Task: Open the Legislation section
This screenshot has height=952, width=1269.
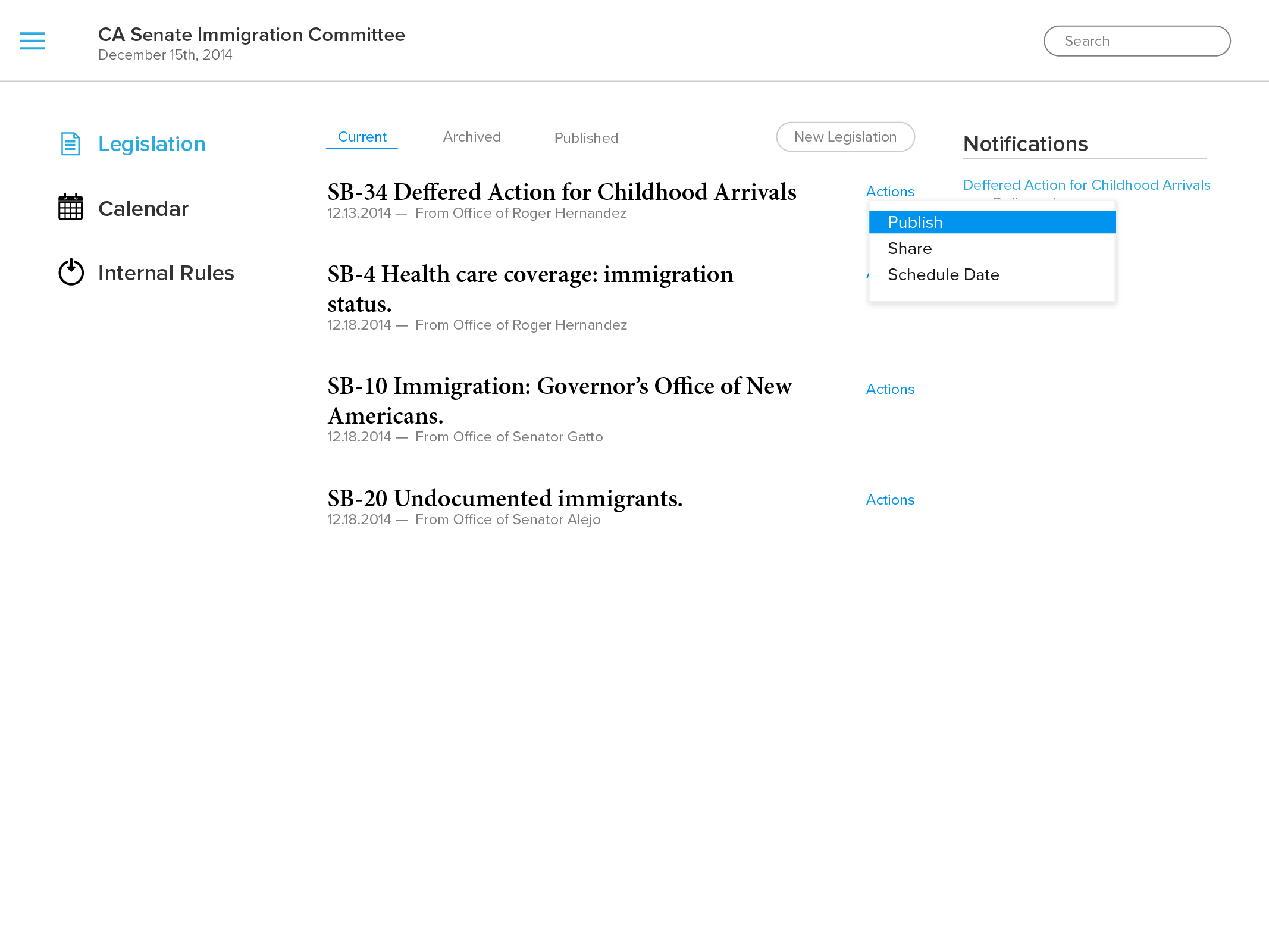Action: click(x=152, y=144)
